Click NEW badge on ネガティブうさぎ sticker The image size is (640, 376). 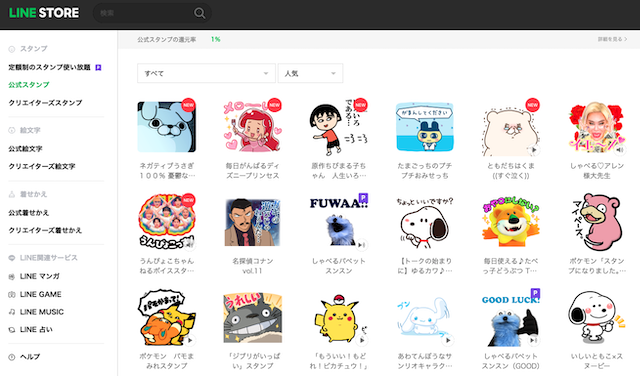click(188, 105)
